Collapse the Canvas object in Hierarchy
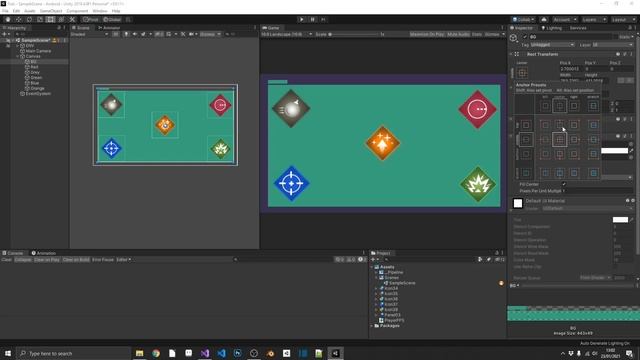This screenshot has width=640, height=360. 18,56
